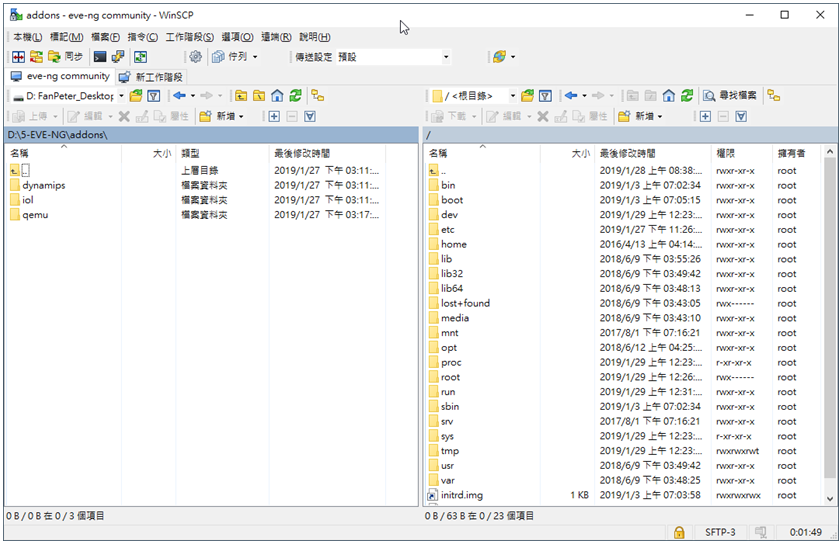
Task: Click the 同步 synchronize button
Action: (66, 57)
